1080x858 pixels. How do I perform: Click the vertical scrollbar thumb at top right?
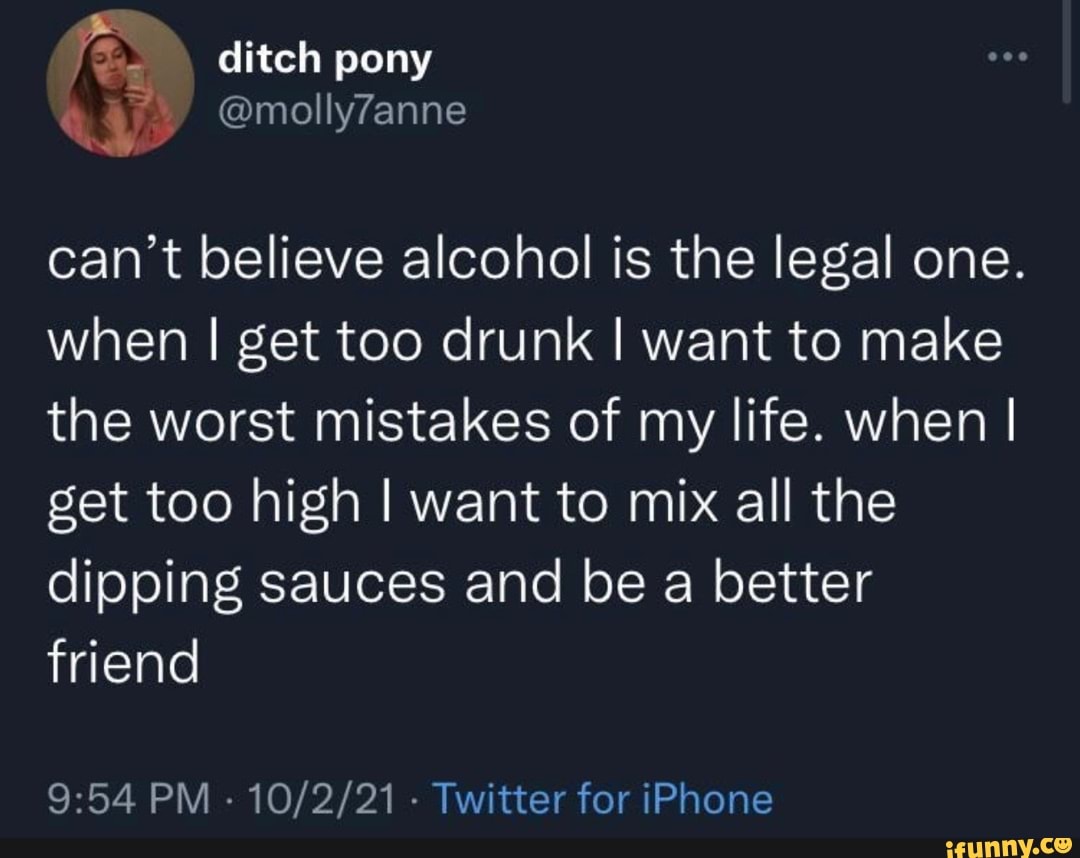(1066, 52)
